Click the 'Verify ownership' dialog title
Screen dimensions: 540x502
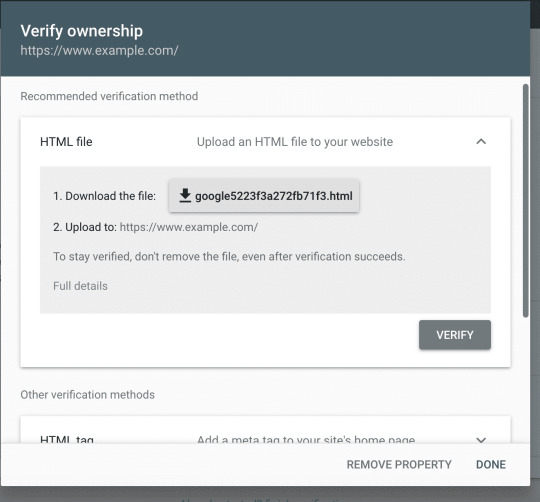tap(82, 31)
